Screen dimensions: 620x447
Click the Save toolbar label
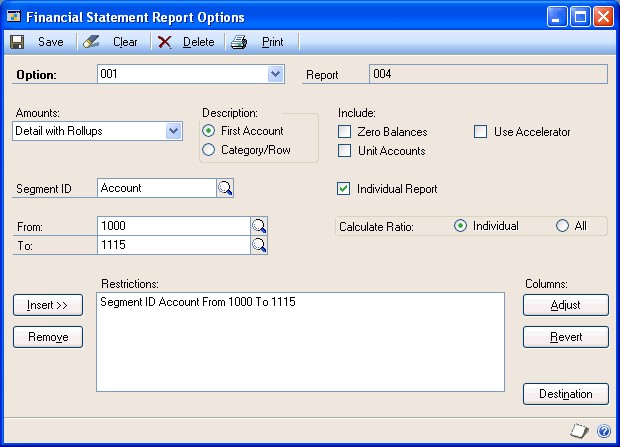(51, 42)
